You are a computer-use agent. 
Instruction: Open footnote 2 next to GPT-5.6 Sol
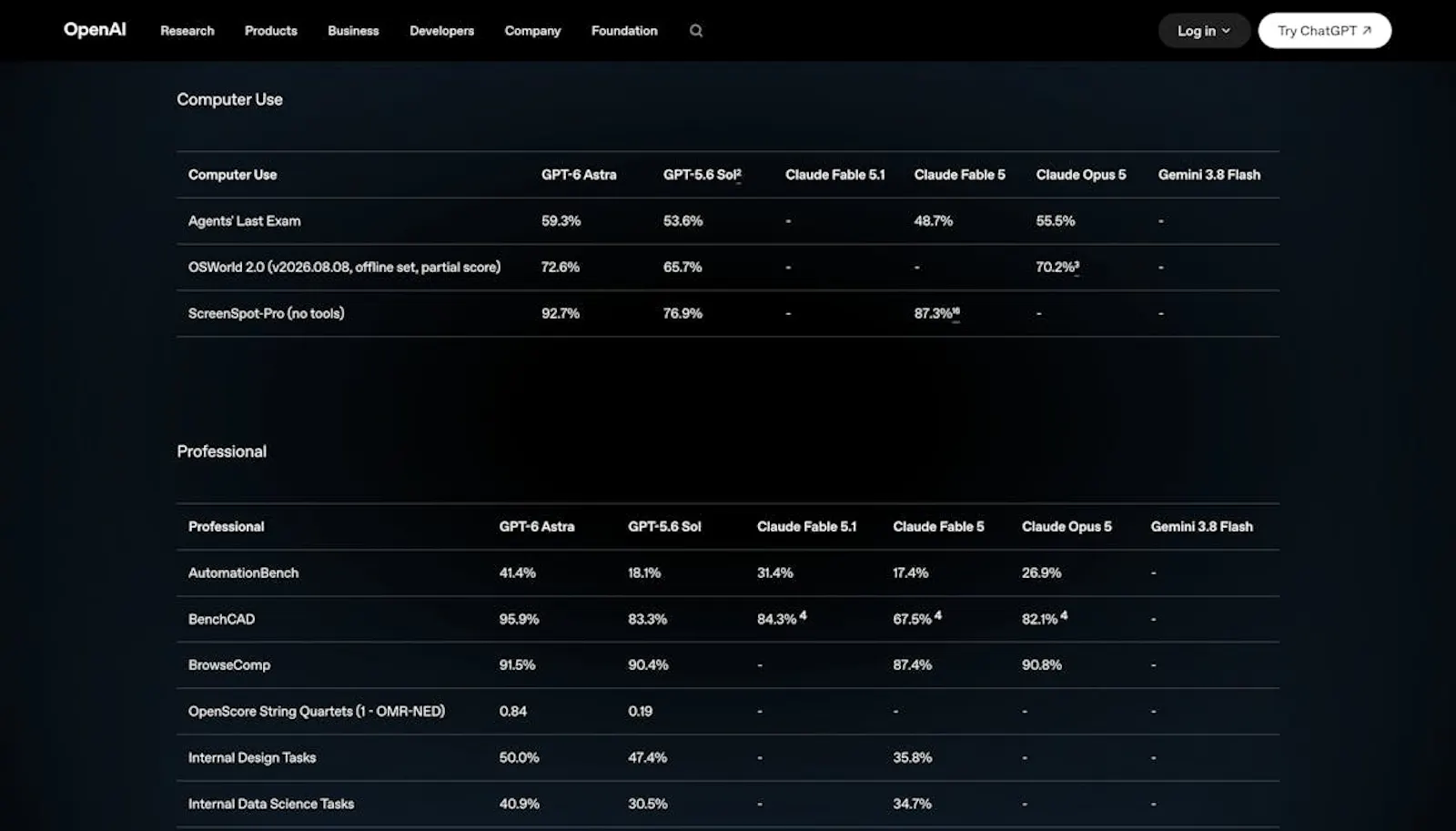[738, 173]
